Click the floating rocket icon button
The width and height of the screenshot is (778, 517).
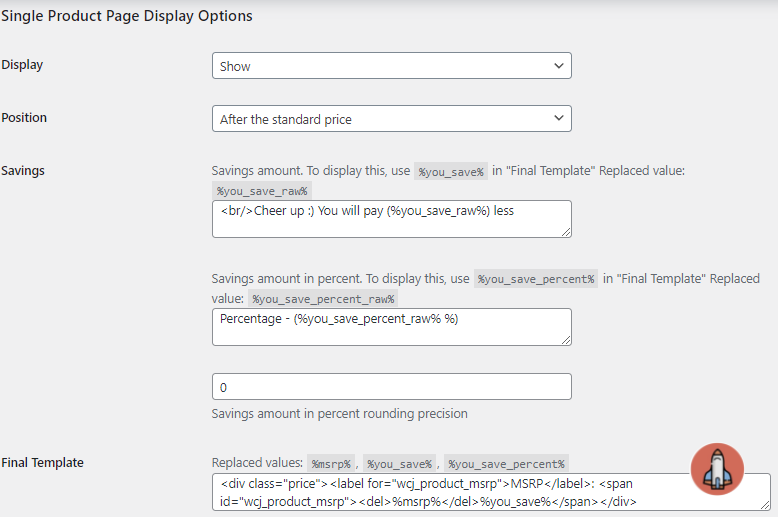[x=717, y=469]
